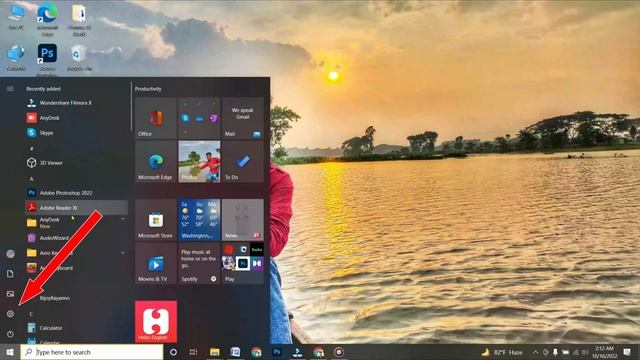Open the Office tile
The height and width of the screenshot is (360, 640).
click(156, 118)
